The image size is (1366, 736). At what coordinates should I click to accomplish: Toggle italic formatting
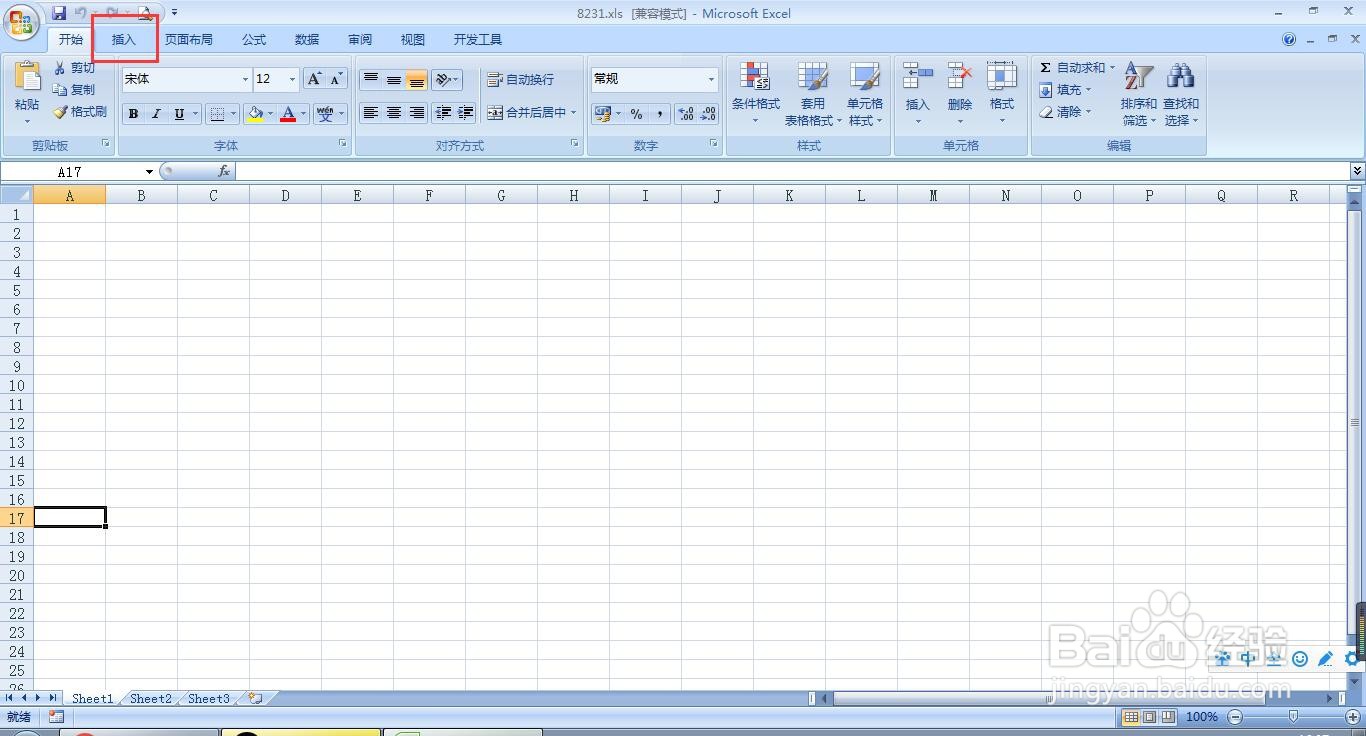coord(156,114)
